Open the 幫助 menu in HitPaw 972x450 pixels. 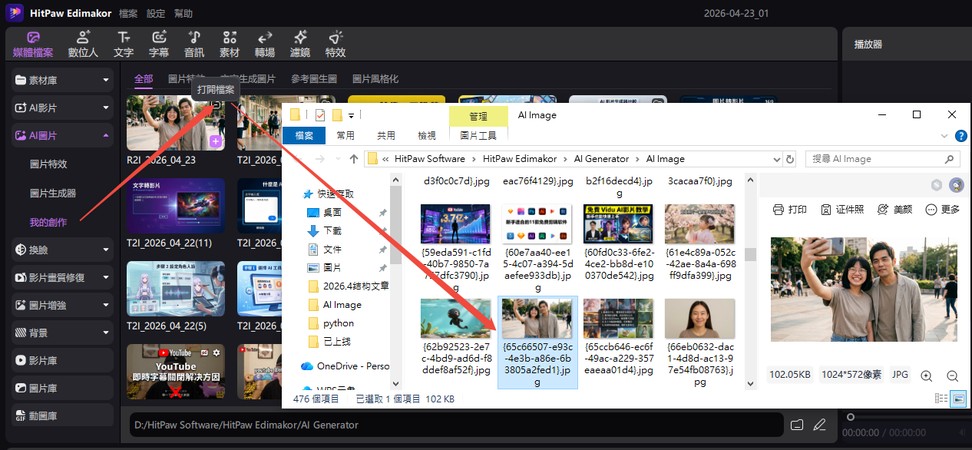[183, 13]
